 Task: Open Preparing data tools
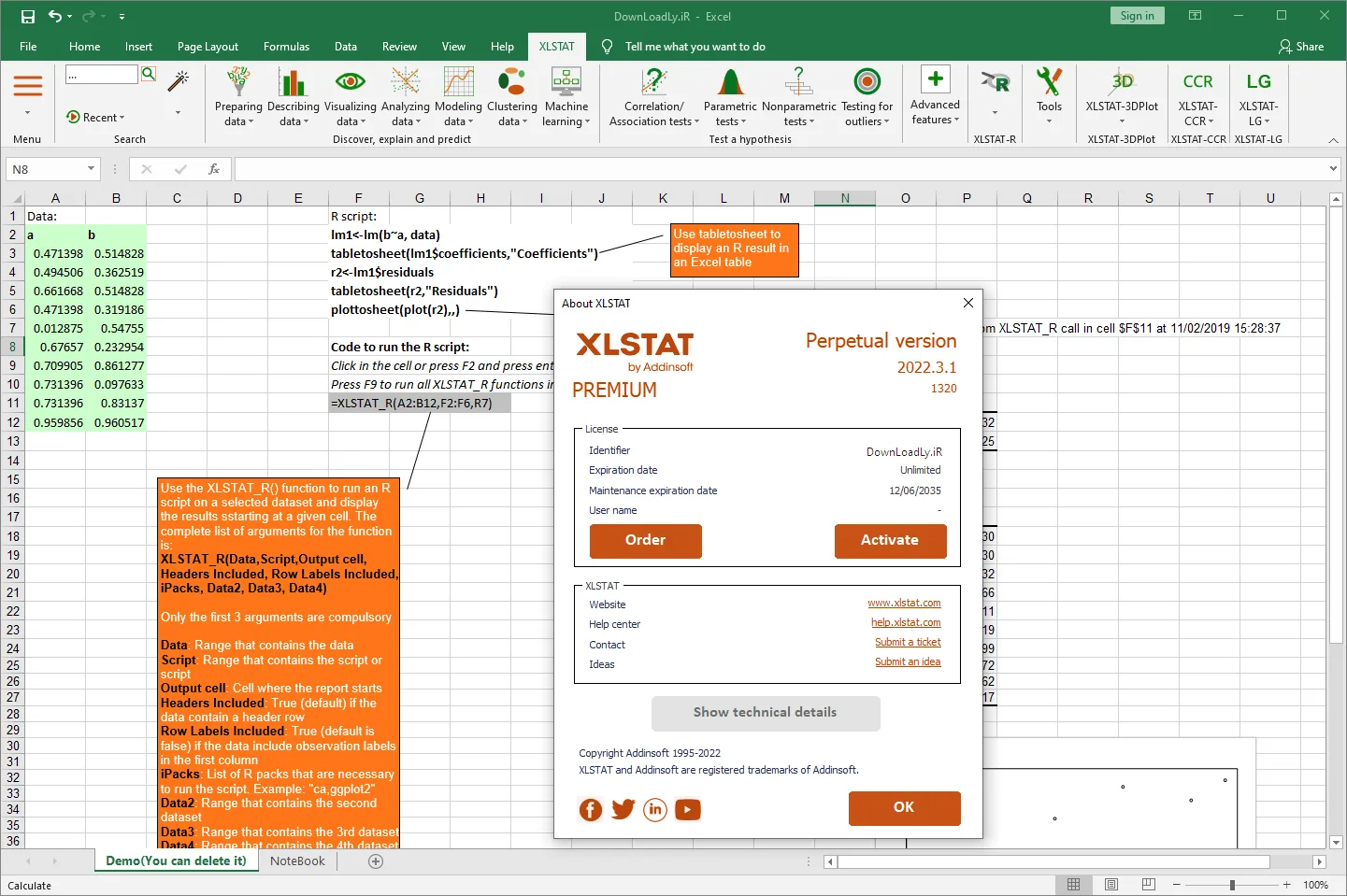tap(238, 97)
